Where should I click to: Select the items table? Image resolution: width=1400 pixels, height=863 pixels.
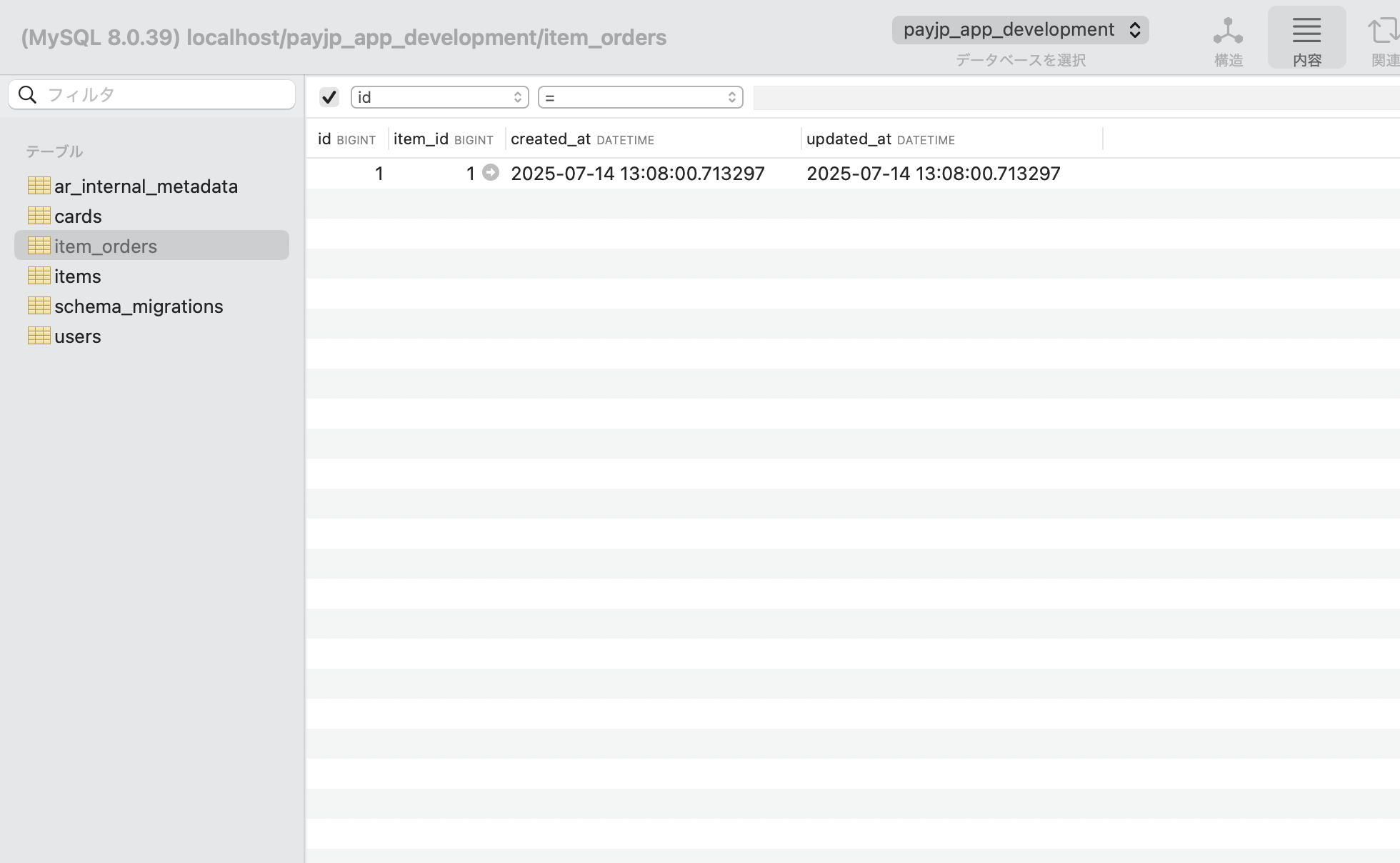pyautogui.click(x=78, y=276)
